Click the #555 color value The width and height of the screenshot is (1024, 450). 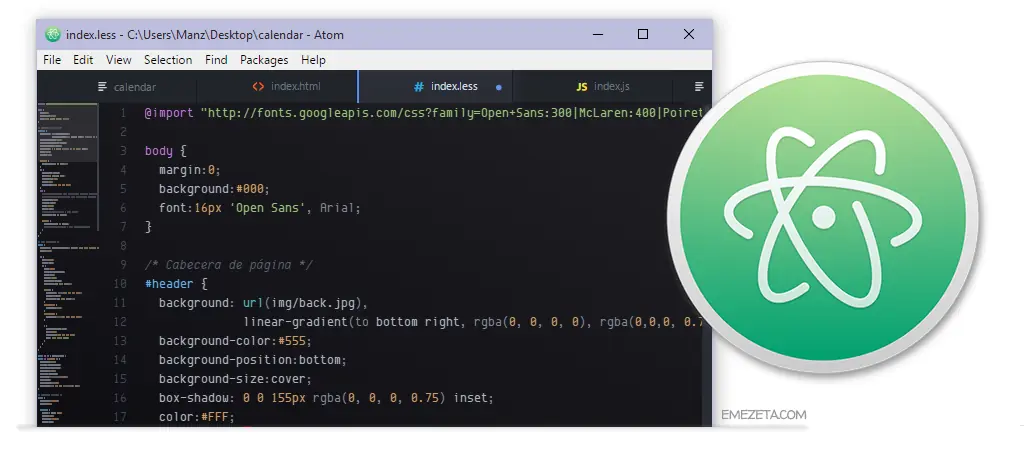292,341
